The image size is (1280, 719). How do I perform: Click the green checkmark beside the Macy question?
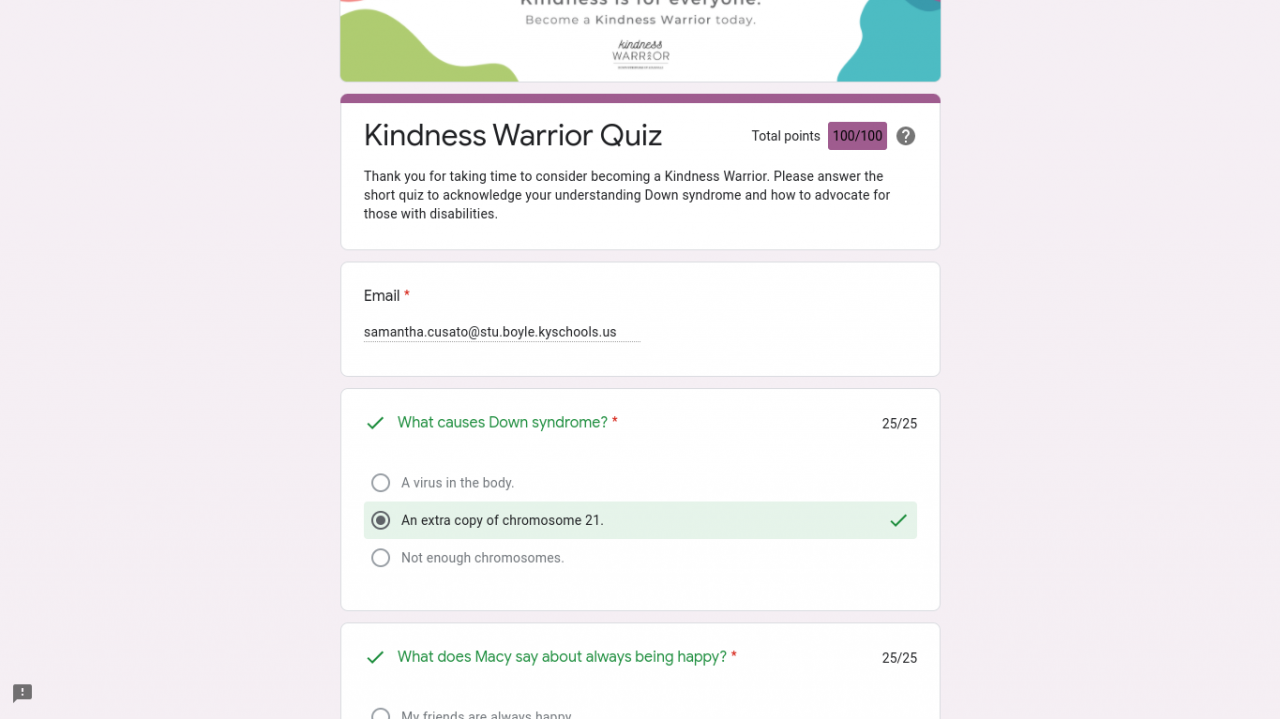coord(375,657)
